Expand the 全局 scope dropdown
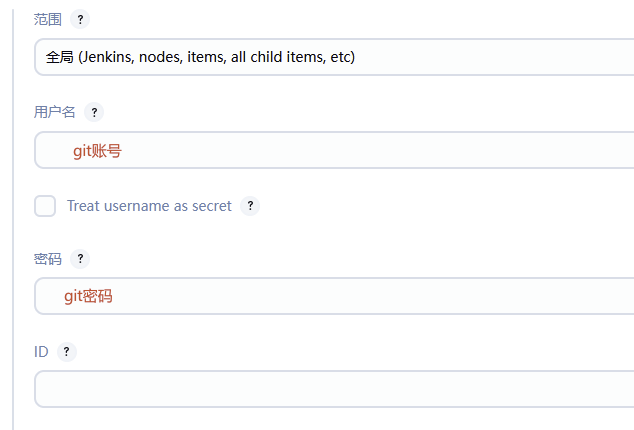The image size is (634, 430). pos(334,57)
